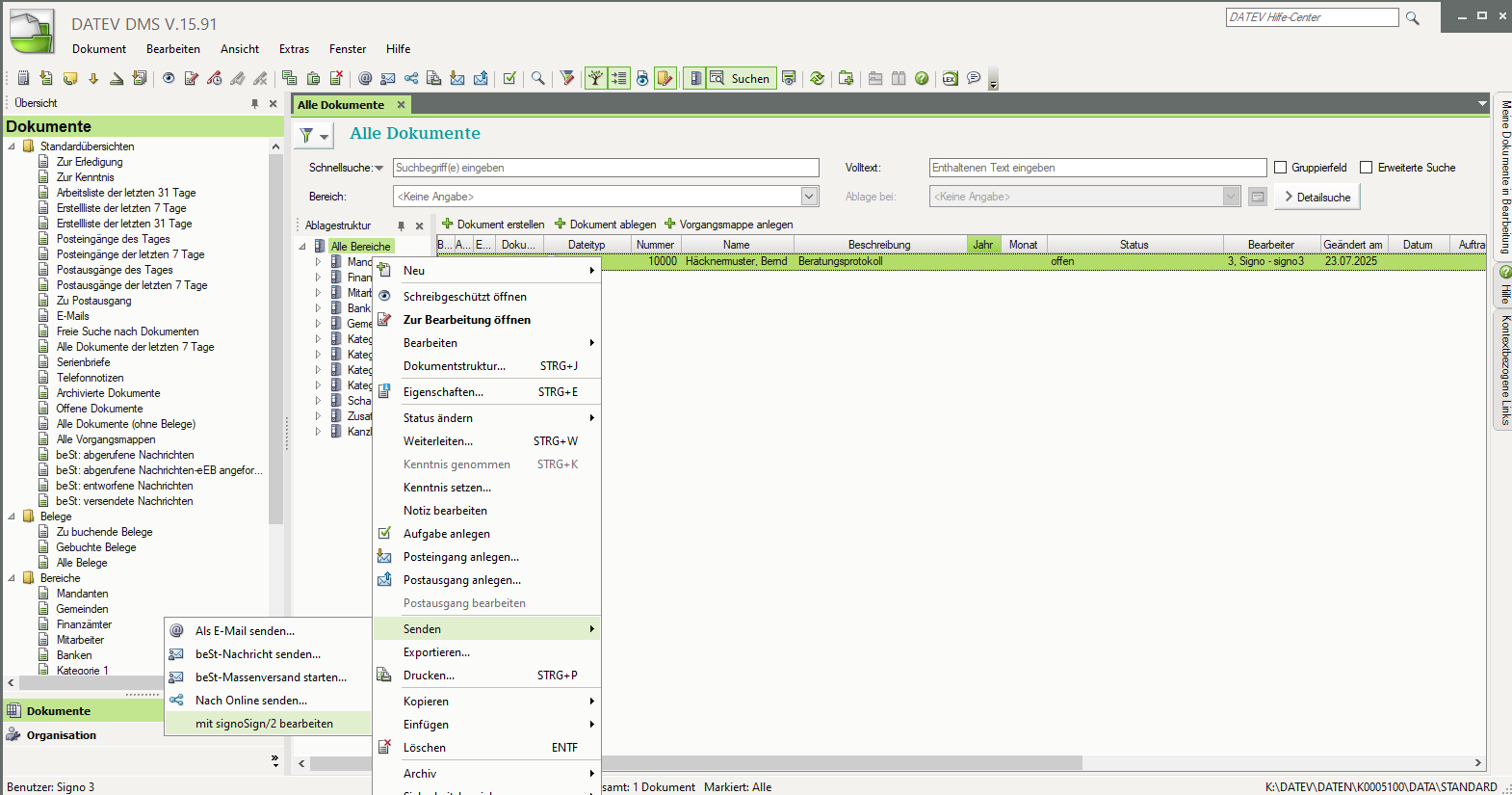Screen dimensions: 1512x795
Task: Click the search icon beside DATEV Hilfe-Center
Action: click(x=1413, y=17)
